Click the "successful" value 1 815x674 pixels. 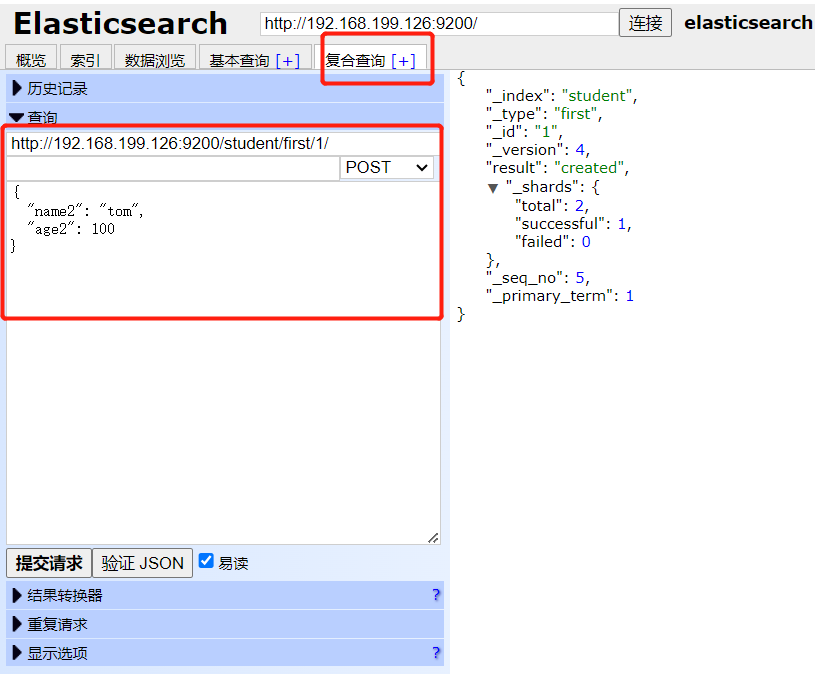622,223
